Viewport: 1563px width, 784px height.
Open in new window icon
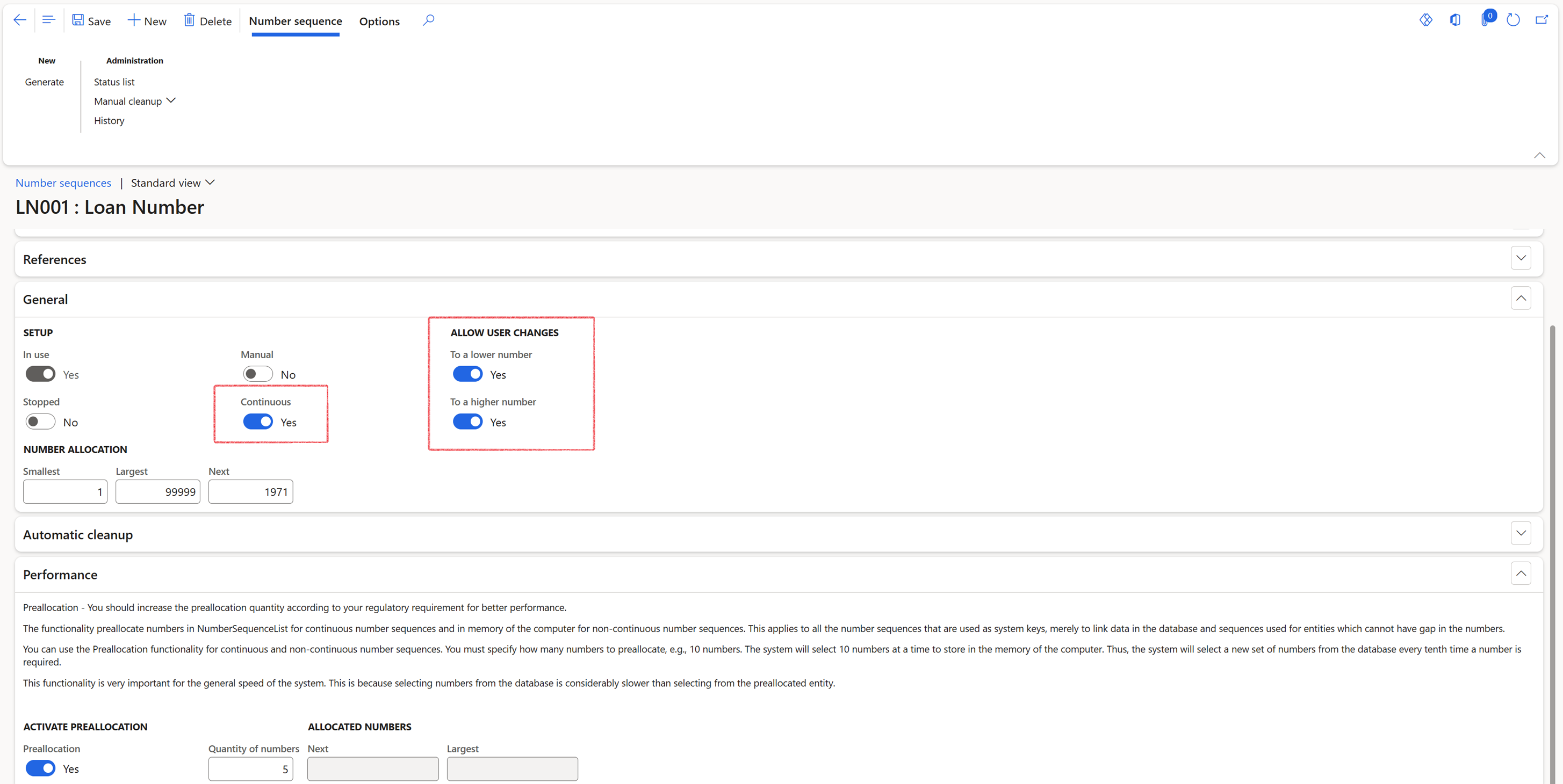(1541, 20)
